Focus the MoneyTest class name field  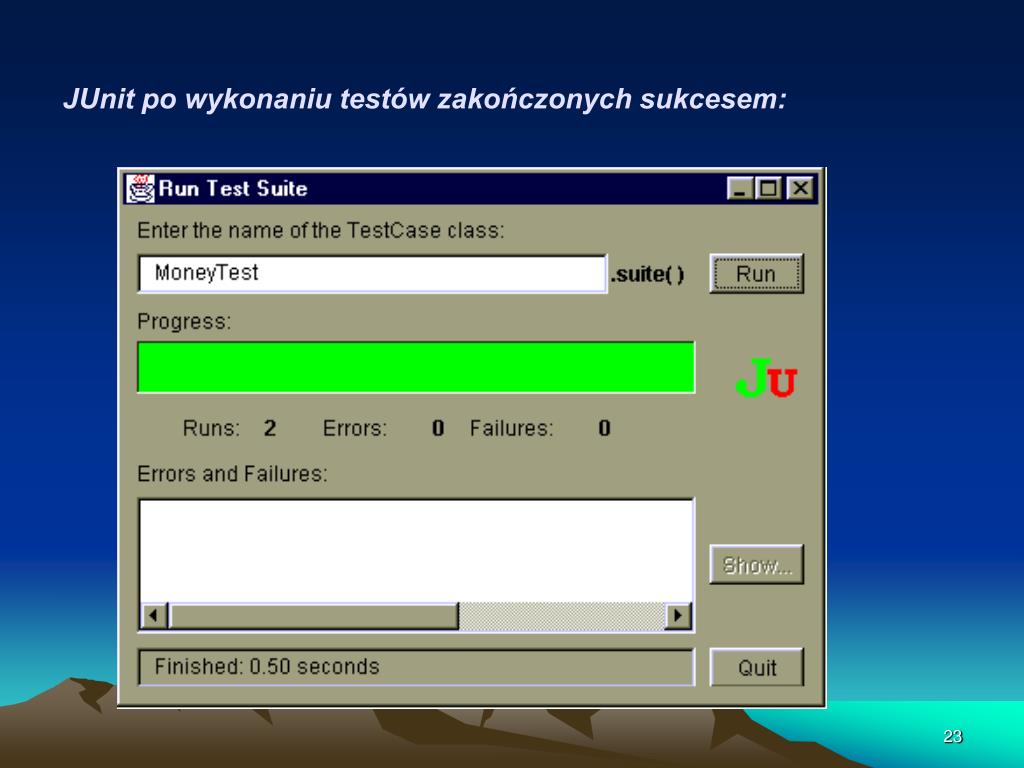click(372, 274)
